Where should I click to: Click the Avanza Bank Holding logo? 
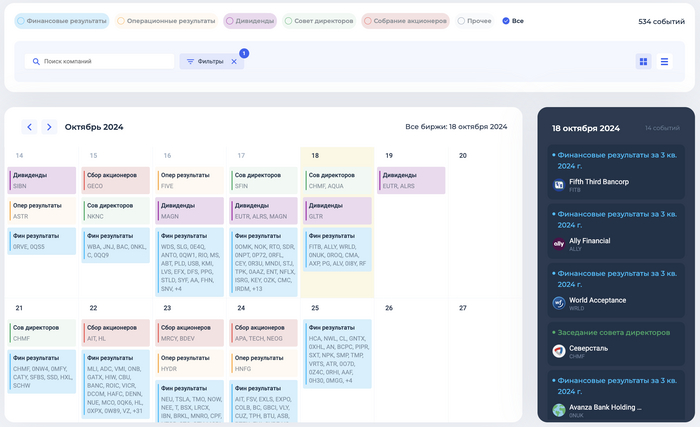point(559,409)
